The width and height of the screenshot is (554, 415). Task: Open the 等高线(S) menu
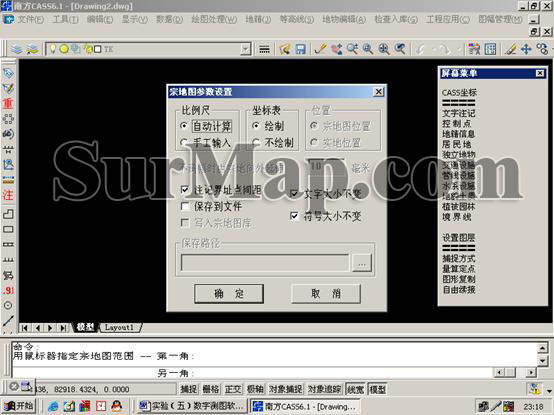(x=297, y=19)
